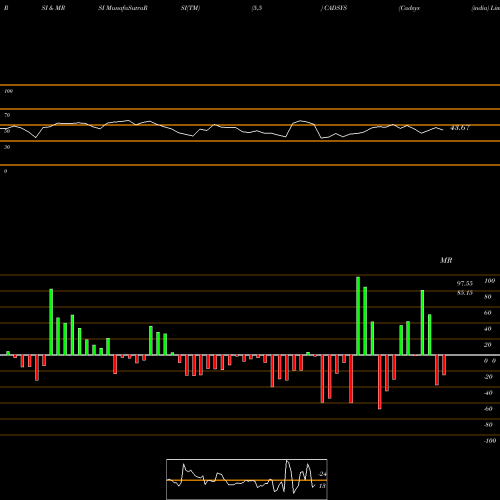Click the '0 0' zero-line label on the MR axis

click(x=490, y=361)
